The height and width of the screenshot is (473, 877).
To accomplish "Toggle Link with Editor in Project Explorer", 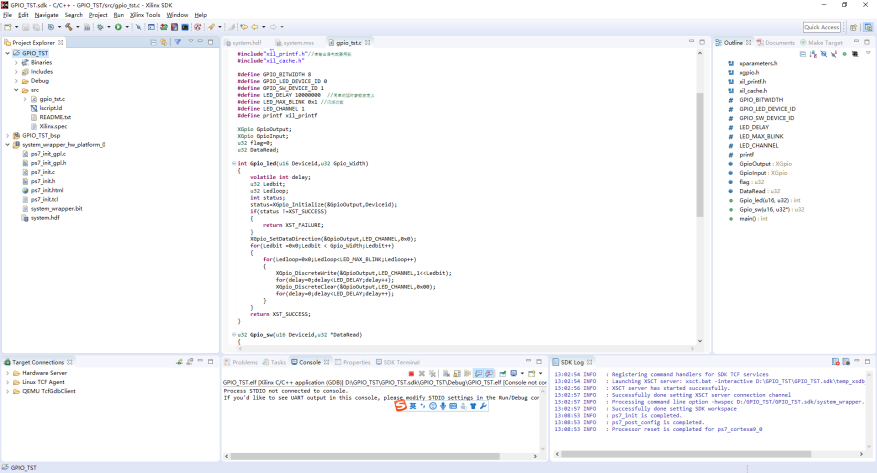I will [164, 42].
